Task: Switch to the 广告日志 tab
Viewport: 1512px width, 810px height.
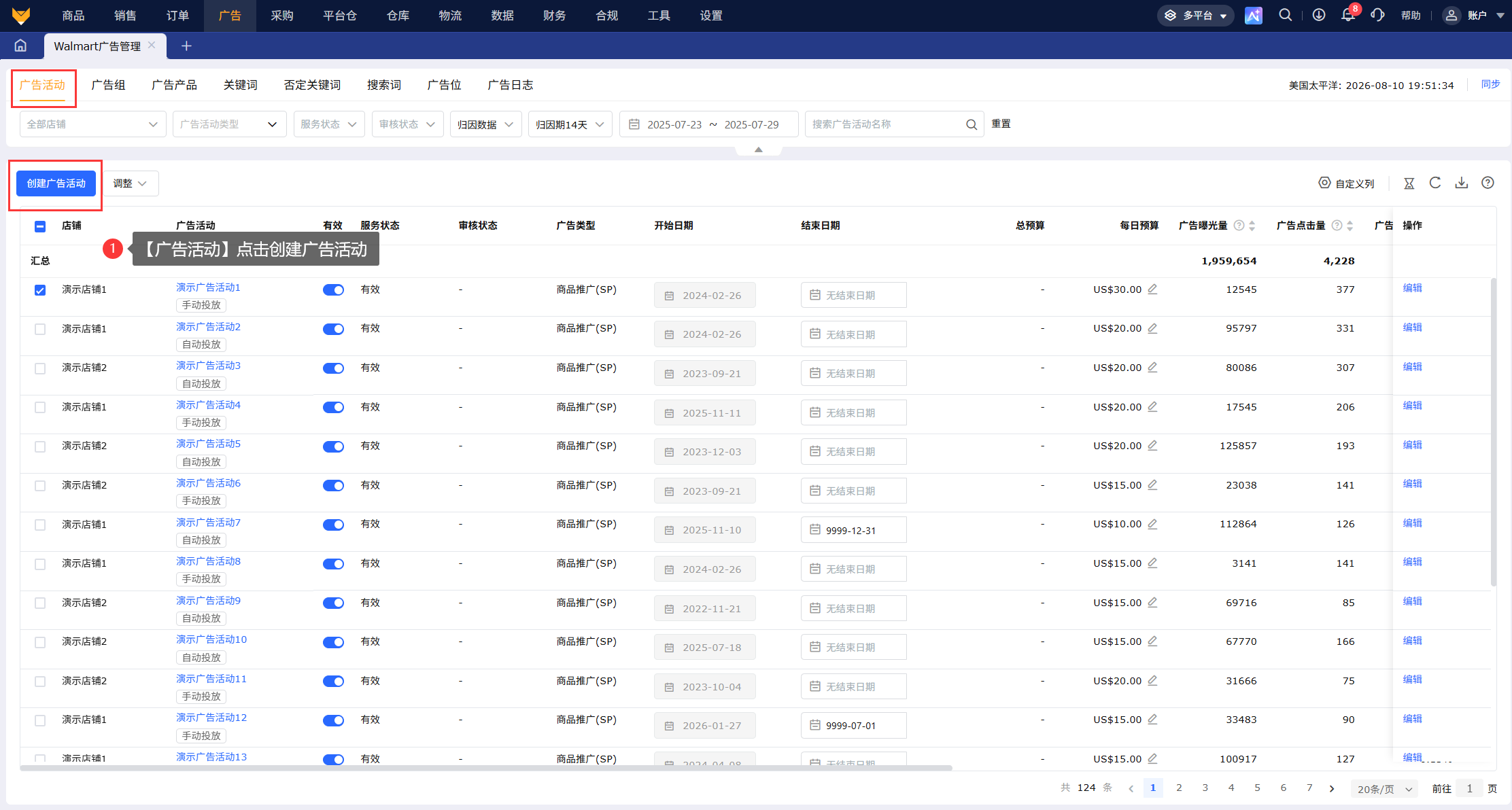Action: click(x=511, y=85)
